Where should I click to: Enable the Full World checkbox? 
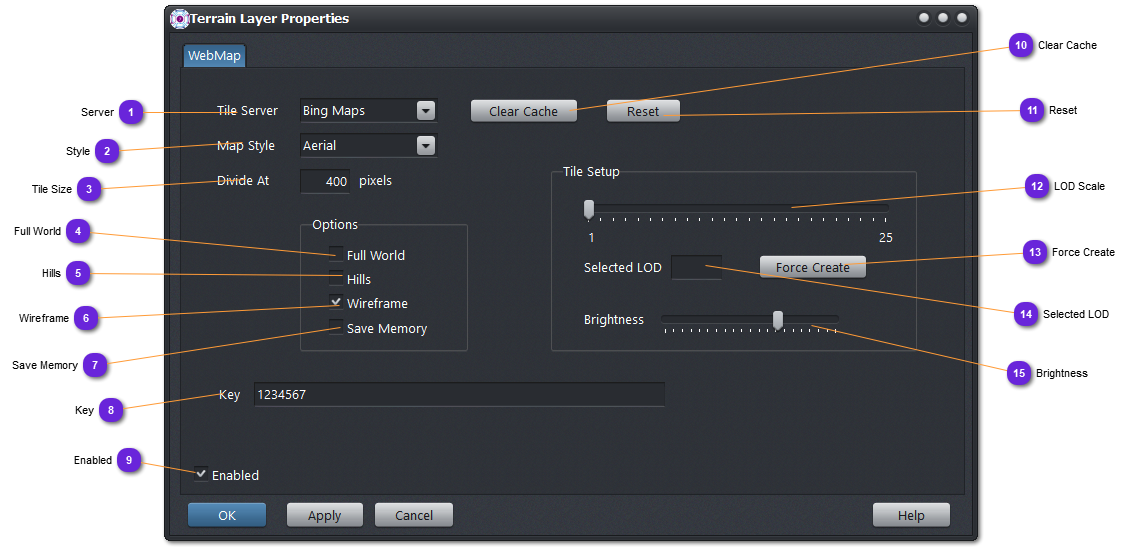click(337, 255)
